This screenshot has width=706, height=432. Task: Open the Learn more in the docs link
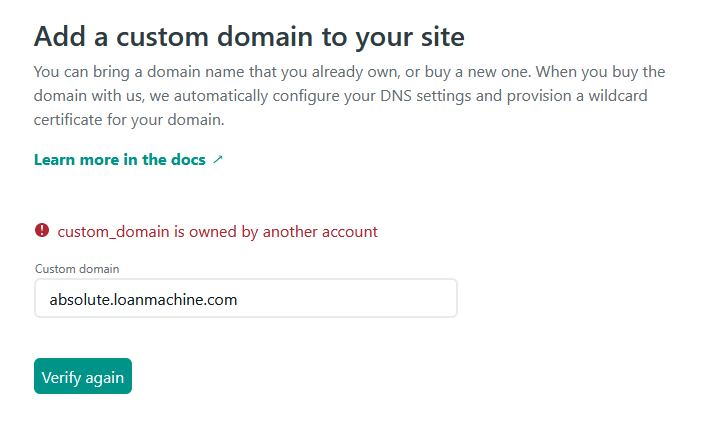(128, 159)
